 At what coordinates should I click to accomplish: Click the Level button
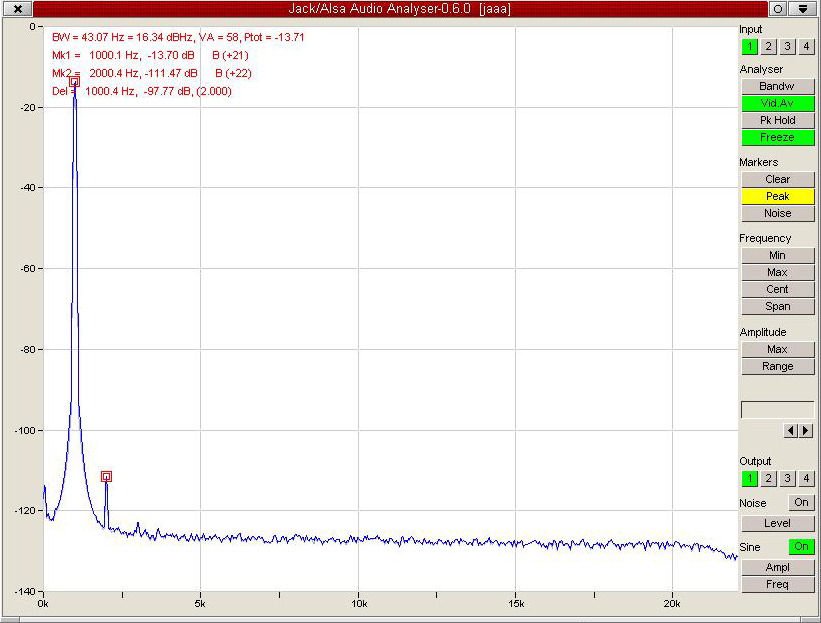tap(778, 523)
